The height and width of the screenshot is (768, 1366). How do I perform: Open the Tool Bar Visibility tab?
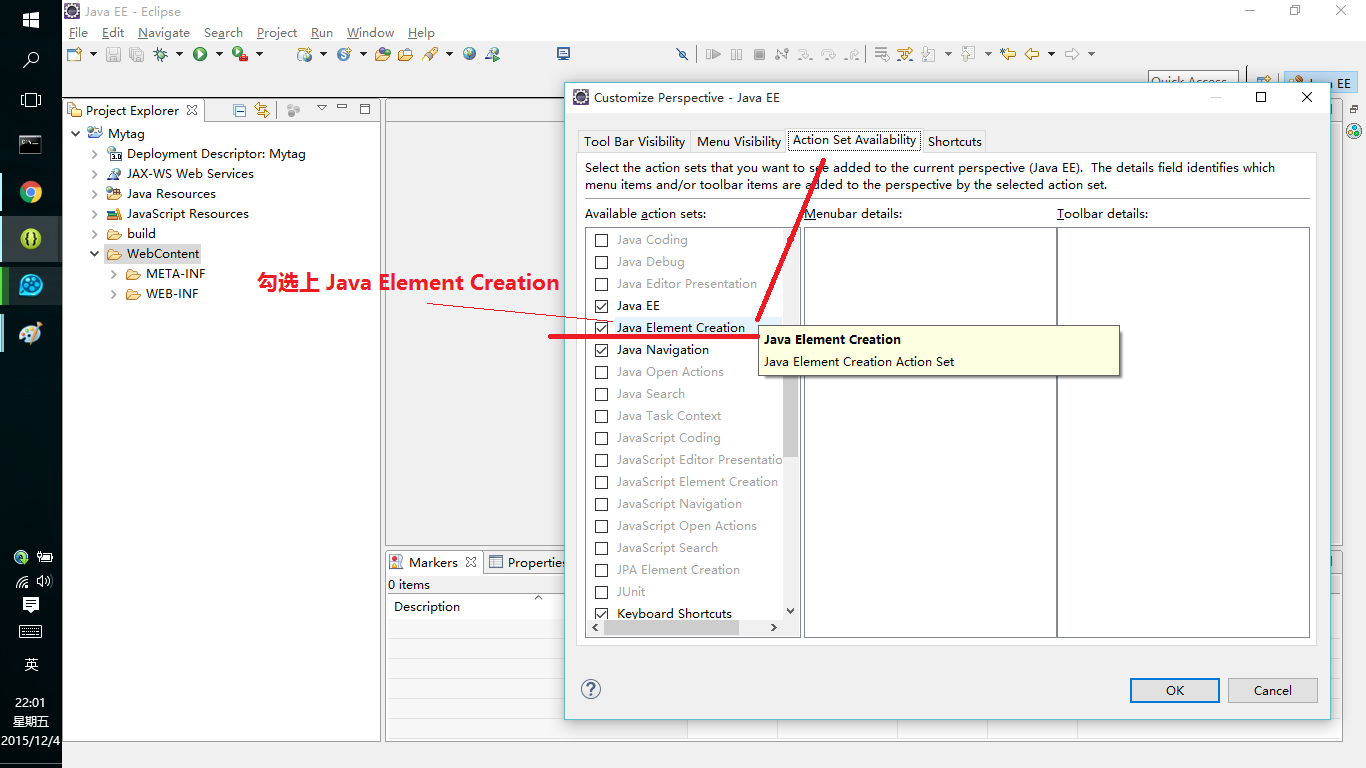click(x=635, y=141)
